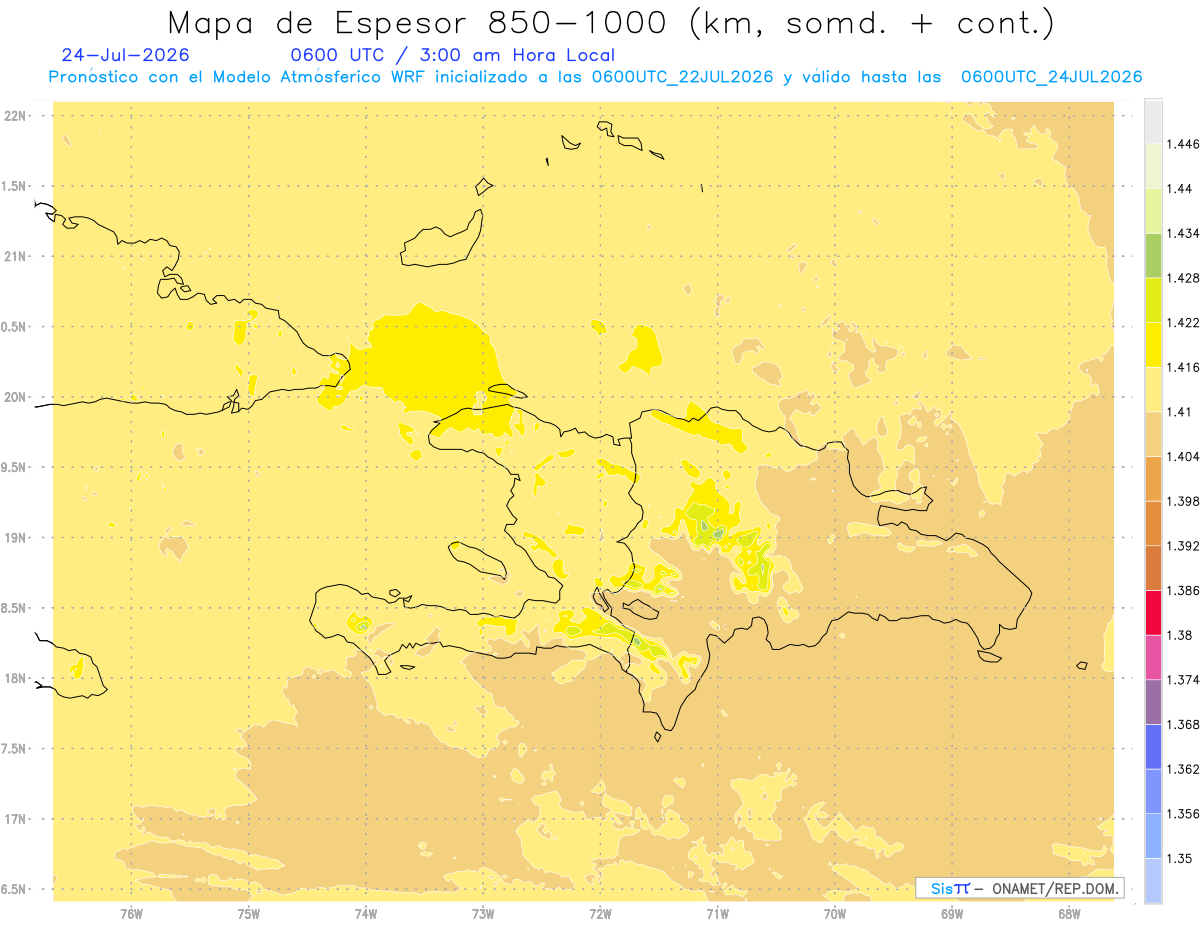Screen dimensions: 1200x927
Task: Click latitude label '18N'
Action: coord(15,678)
